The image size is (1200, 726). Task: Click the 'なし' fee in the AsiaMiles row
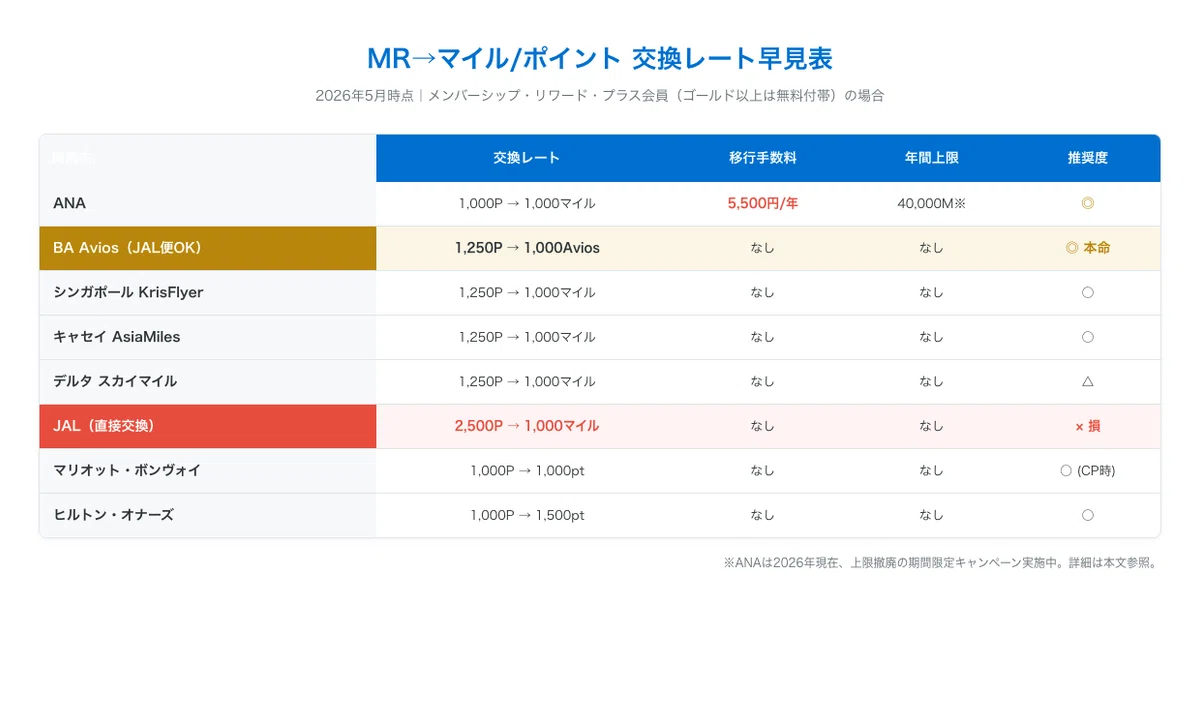coord(763,337)
